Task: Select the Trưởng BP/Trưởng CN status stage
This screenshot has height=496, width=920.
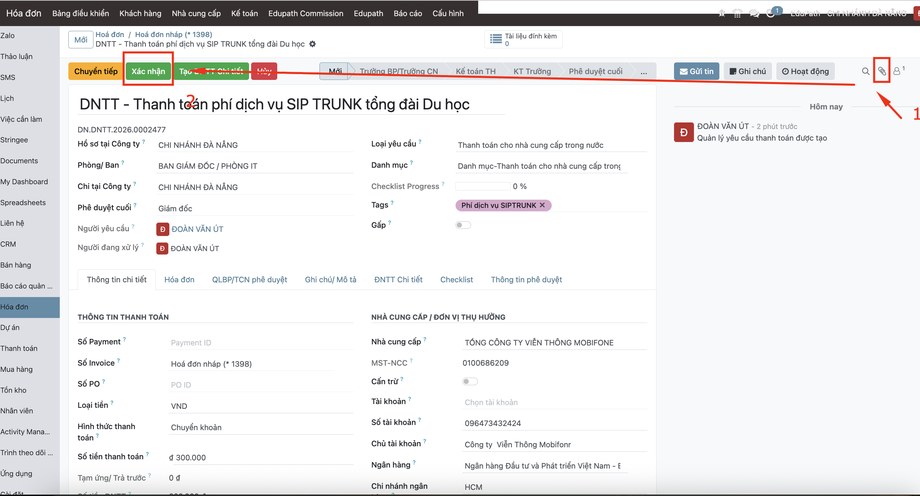Action: coord(399,72)
